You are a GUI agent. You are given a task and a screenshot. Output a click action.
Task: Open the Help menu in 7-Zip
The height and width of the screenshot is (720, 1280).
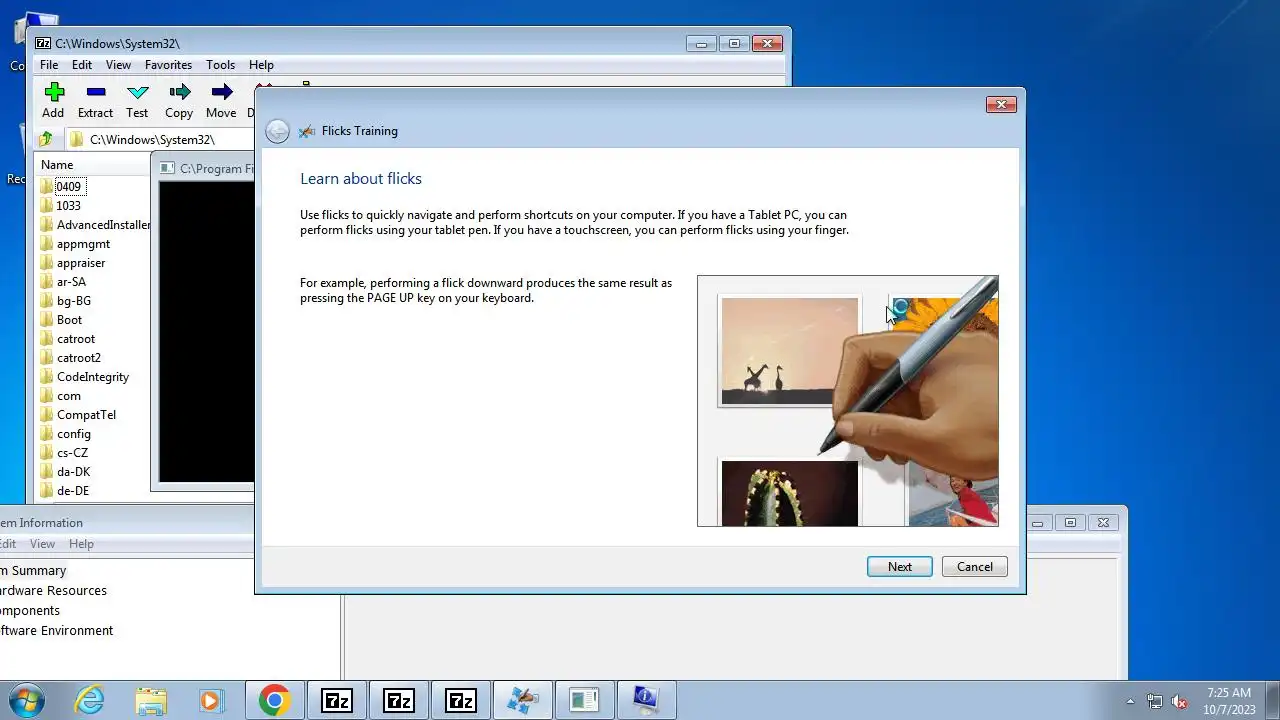coord(261,65)
